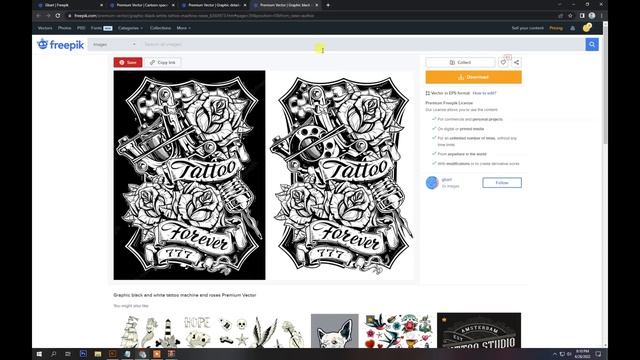Click the gold premium badge icon
Image resolution: width=640 pixels, height=360 pixels.
tap(587, 27)
